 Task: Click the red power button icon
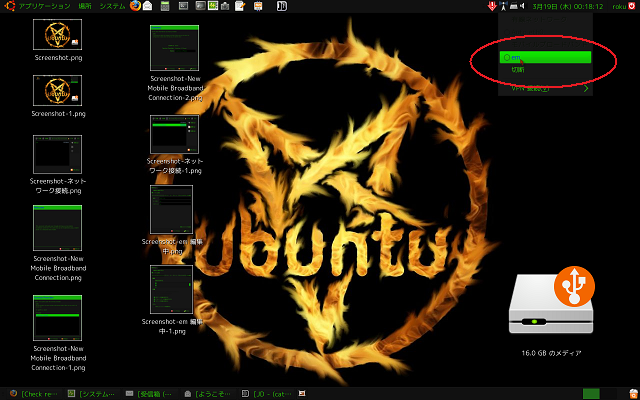click(632, 6)
